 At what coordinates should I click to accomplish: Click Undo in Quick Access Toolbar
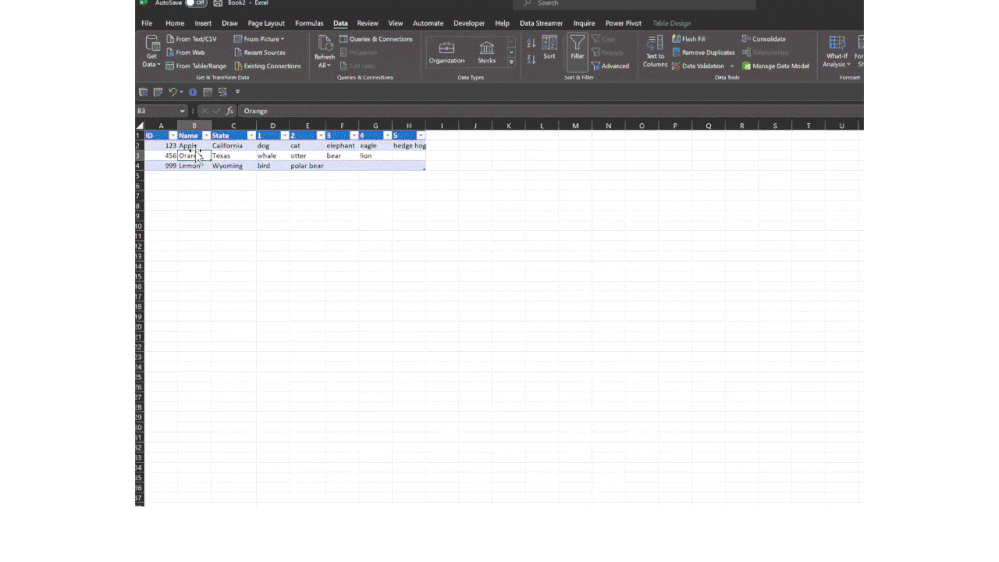pyautogui.click(x=172, y=92)
